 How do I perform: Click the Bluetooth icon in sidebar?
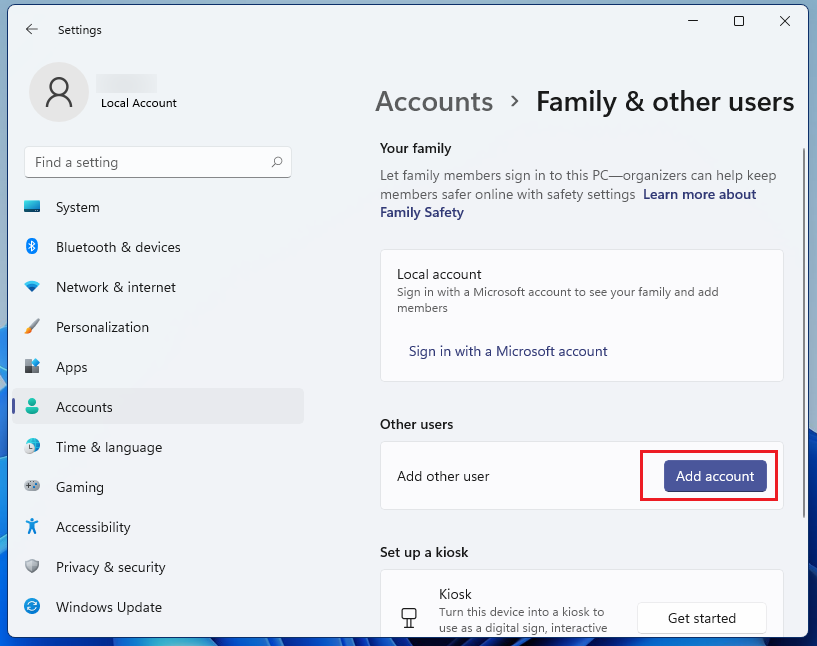click(32, 246)
